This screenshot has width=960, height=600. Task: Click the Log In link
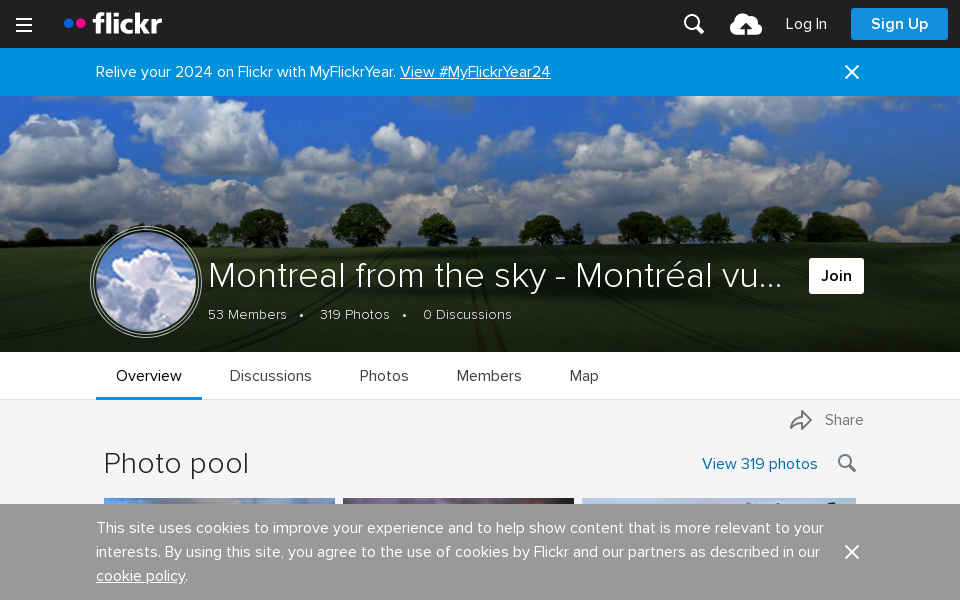pos(806,24)
